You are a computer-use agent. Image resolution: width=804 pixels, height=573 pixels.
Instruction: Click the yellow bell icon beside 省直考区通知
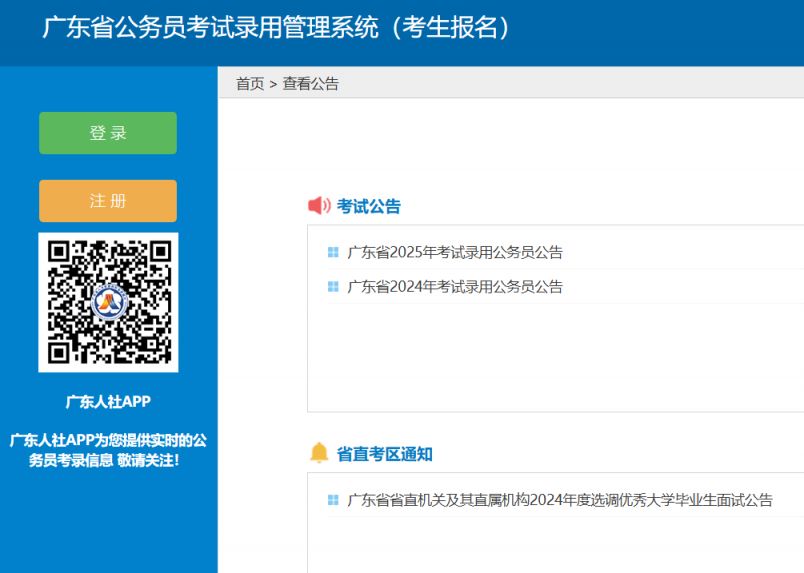319,452
